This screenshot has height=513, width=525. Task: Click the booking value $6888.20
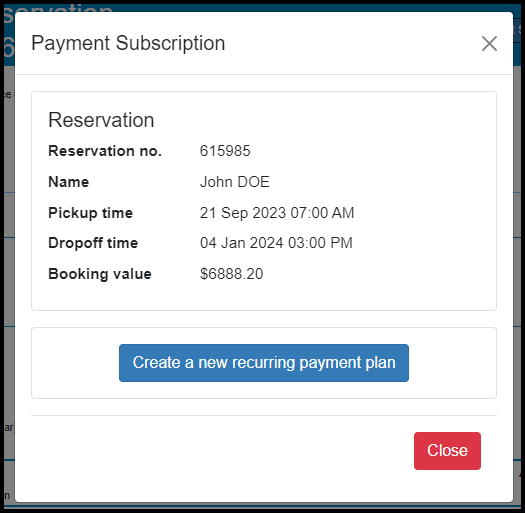pos(231,274)
